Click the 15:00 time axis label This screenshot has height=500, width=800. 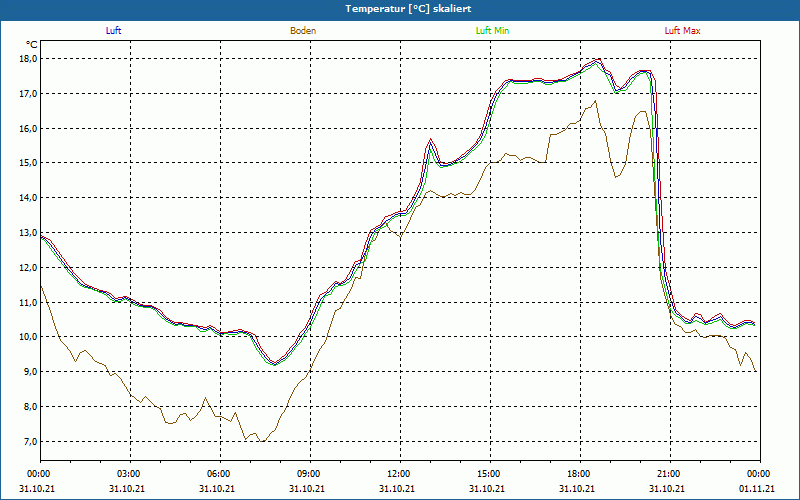[x=490, y=474]
